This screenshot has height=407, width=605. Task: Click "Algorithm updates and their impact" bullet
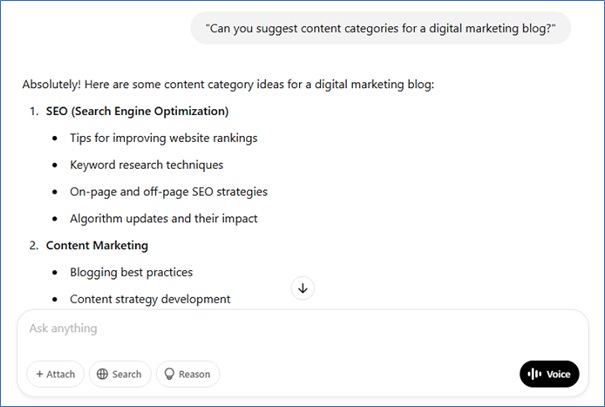point(163,218)
